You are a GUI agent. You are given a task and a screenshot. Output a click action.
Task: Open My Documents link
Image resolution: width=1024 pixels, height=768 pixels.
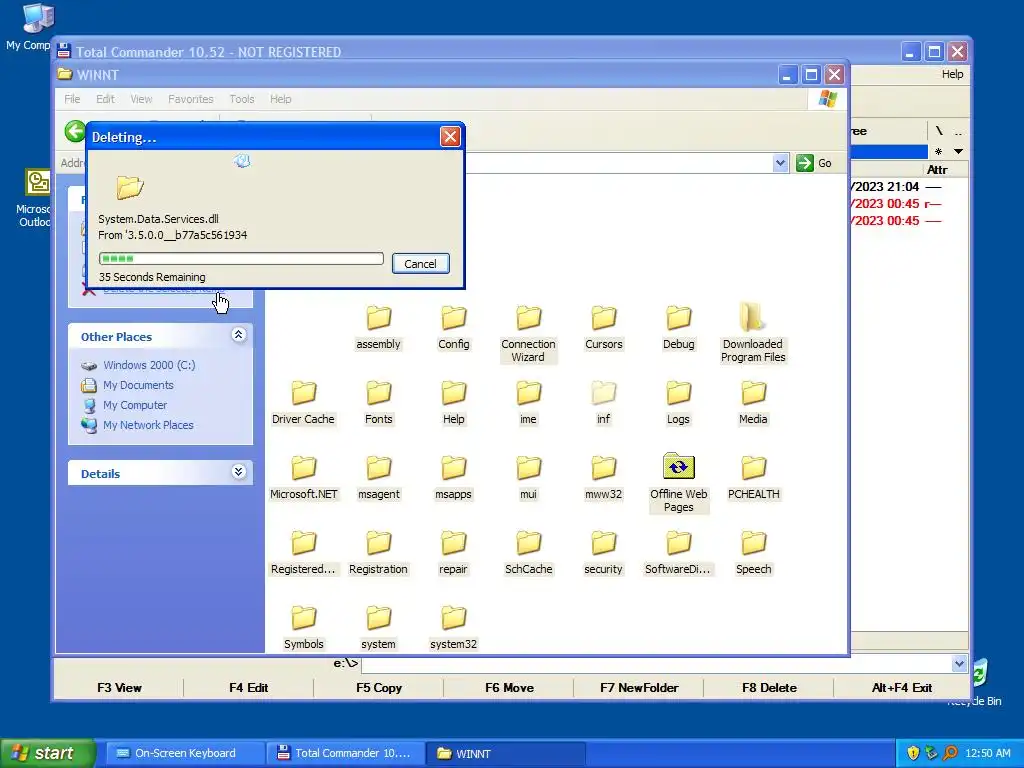(138, 385)
